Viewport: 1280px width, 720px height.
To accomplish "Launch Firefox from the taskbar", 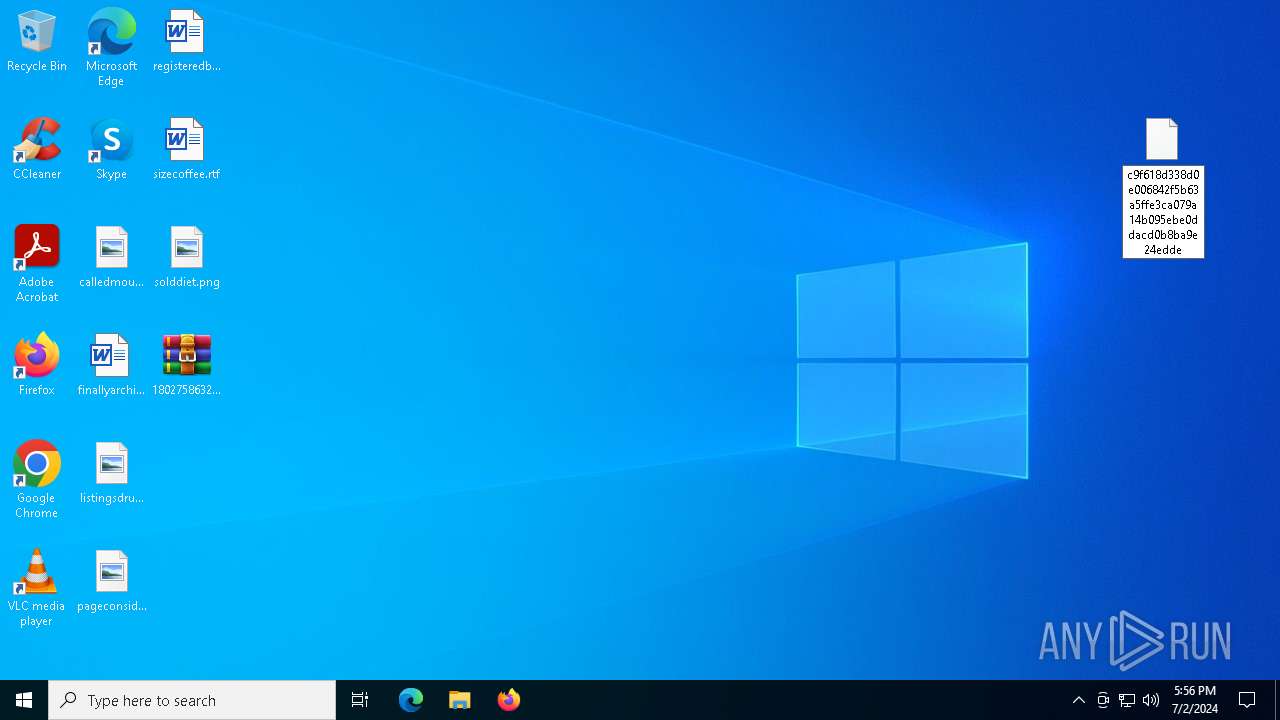I will coord(509,700).
